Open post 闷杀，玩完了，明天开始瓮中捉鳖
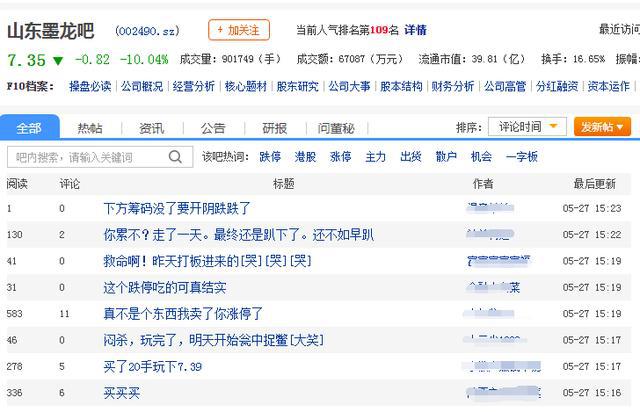Image resolution: width=640 pixels, height=412 pixels. point(213,340)
